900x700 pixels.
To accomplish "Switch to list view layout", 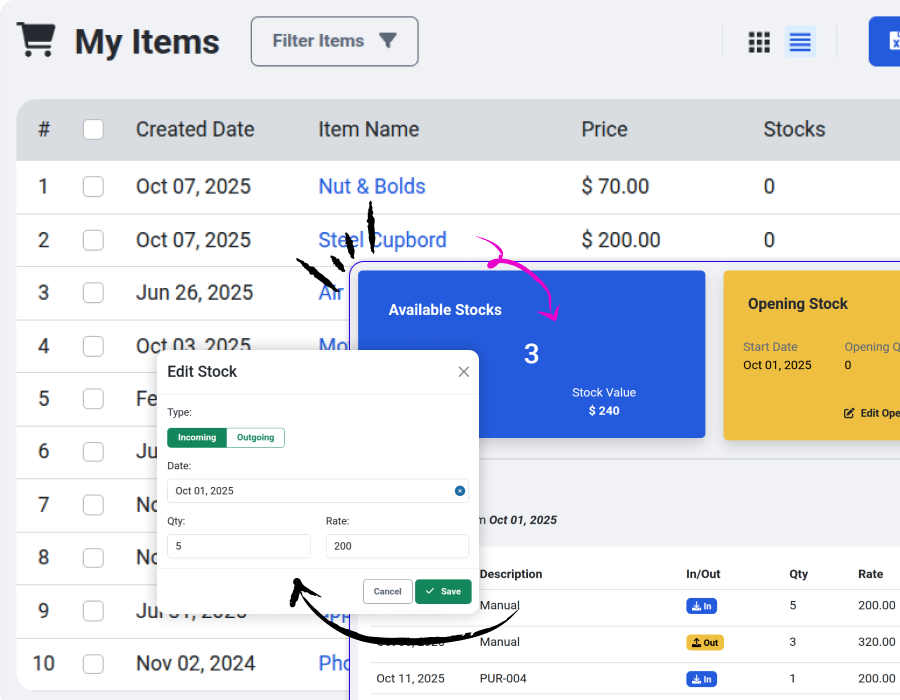I will pos(799,42).
